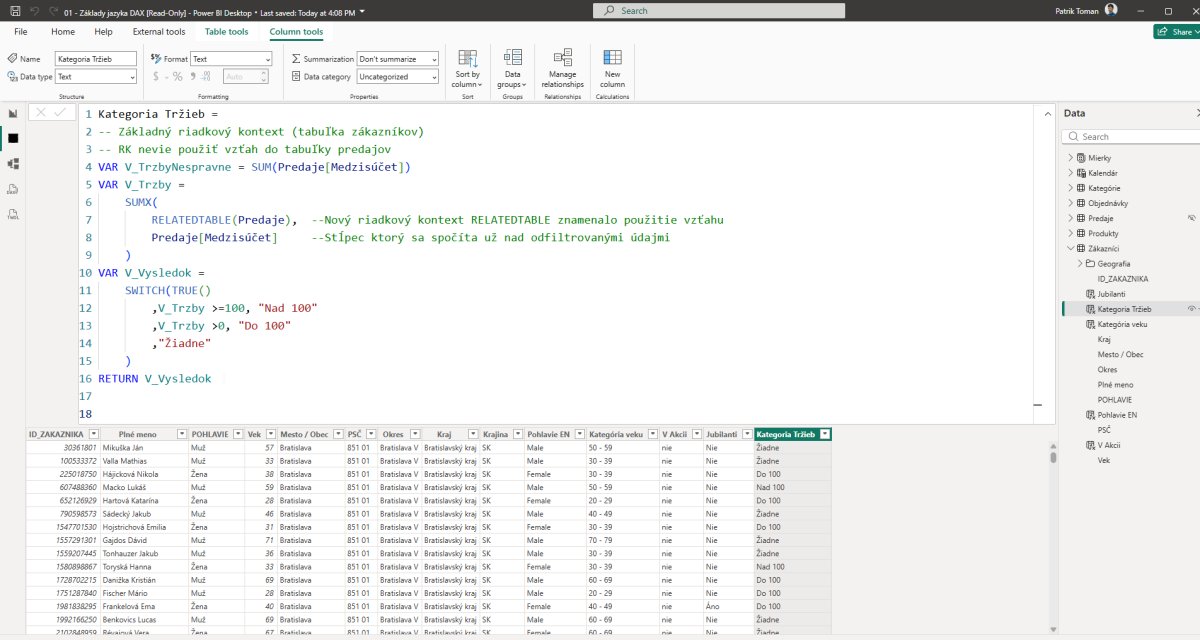Image resolution: width=1200 pixels, height=640 pixels.
Task: Open the Sort by column menu
Action: coord(467,68)
